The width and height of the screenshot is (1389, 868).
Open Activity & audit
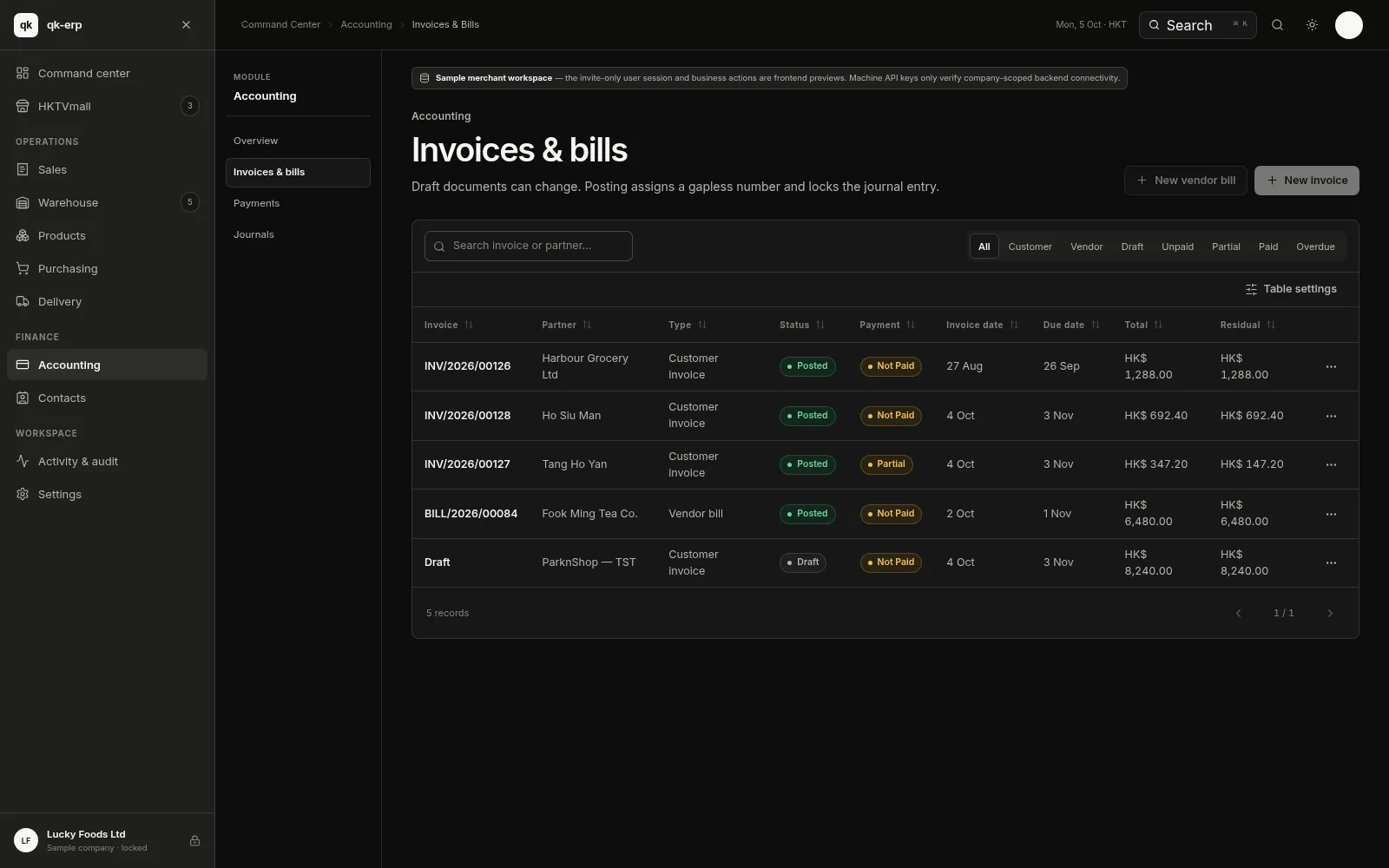pyautogui.click(x=107, y=461)
